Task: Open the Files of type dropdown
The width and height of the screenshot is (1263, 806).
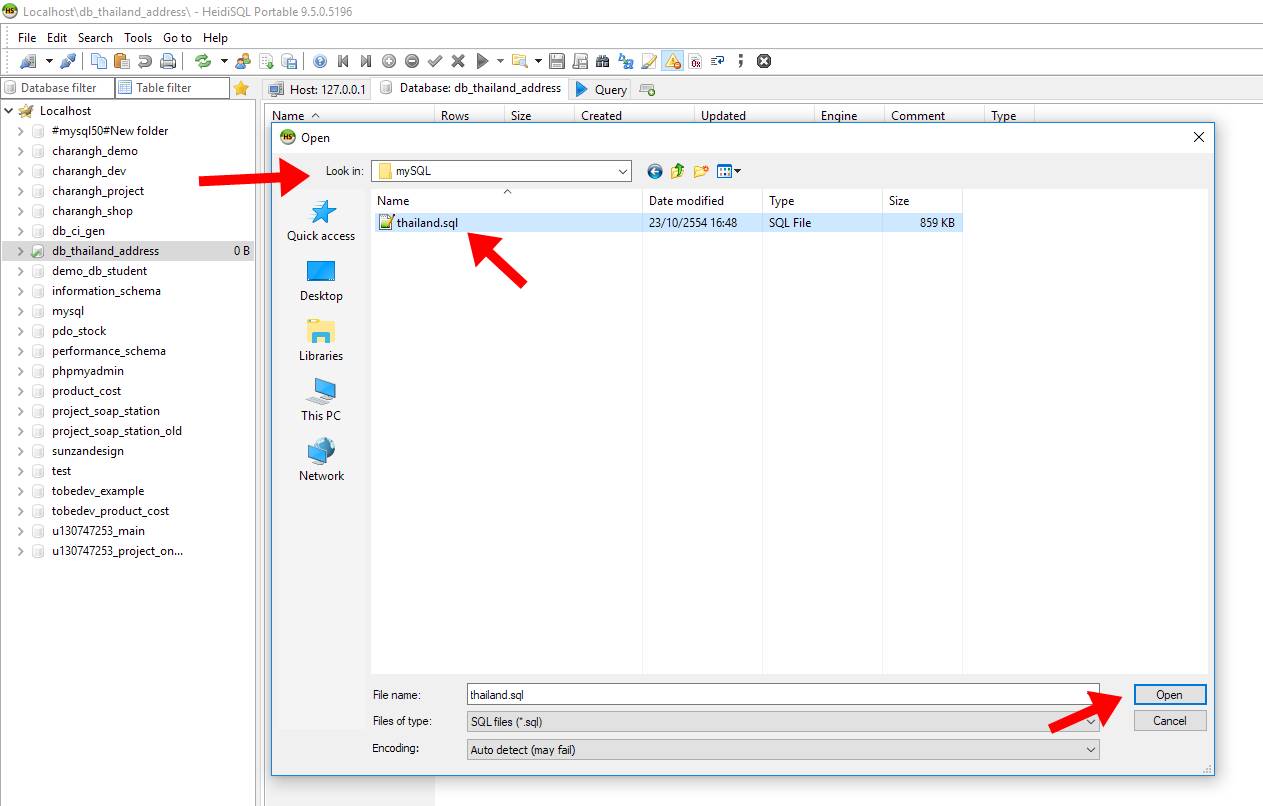Action: tap(1091, 721)
